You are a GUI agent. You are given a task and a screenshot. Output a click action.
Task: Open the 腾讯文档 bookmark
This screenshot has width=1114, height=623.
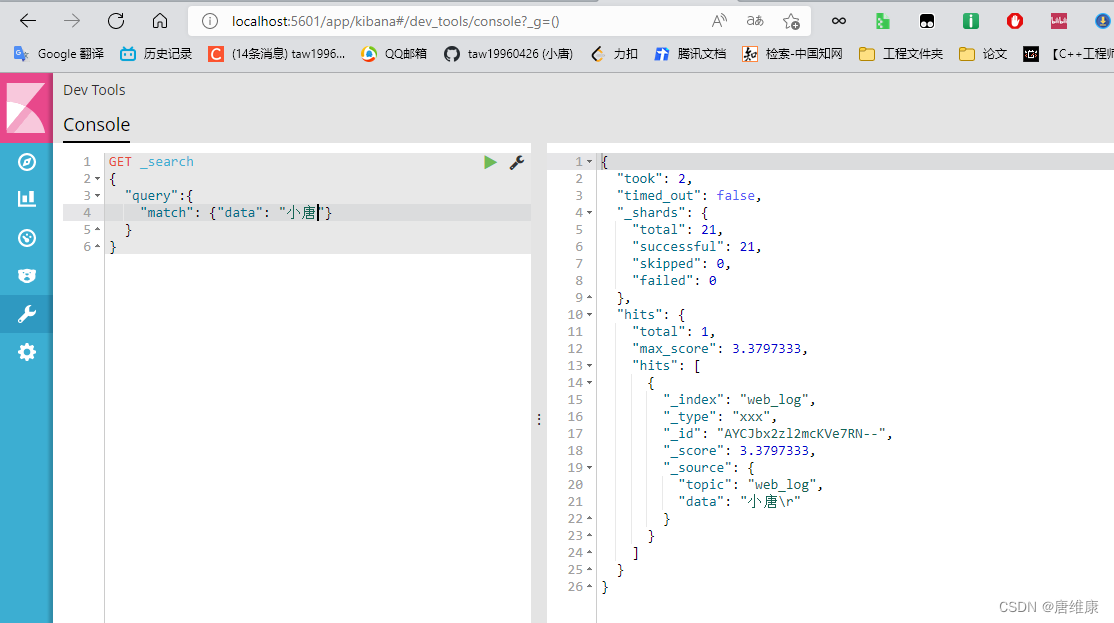[x=690, y=54]
